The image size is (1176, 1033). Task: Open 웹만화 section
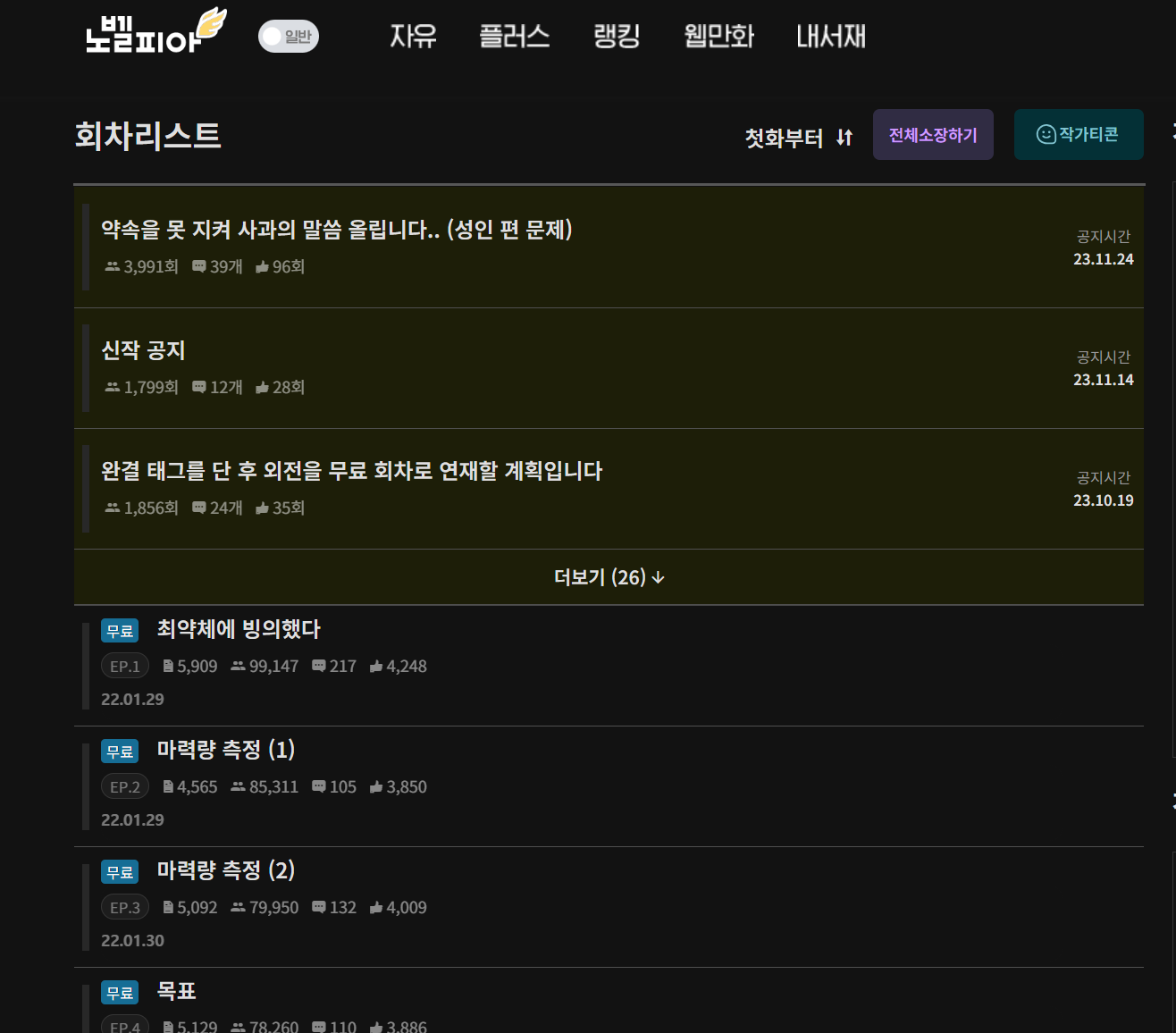(718, 37)
